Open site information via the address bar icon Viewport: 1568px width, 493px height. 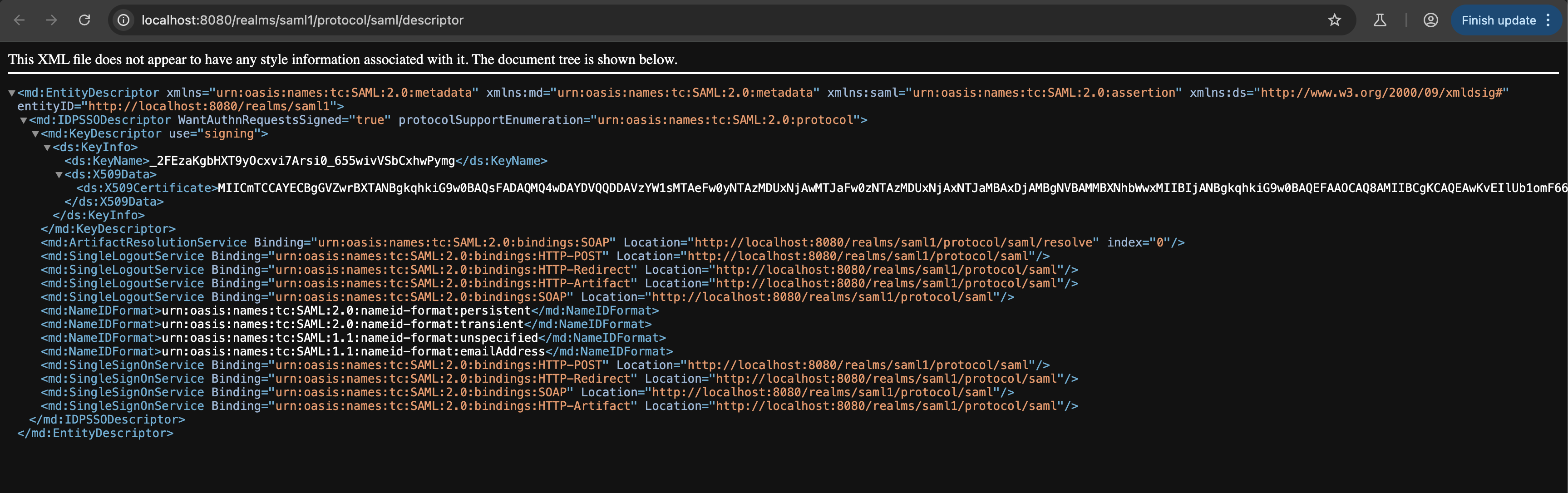(123, 20)
